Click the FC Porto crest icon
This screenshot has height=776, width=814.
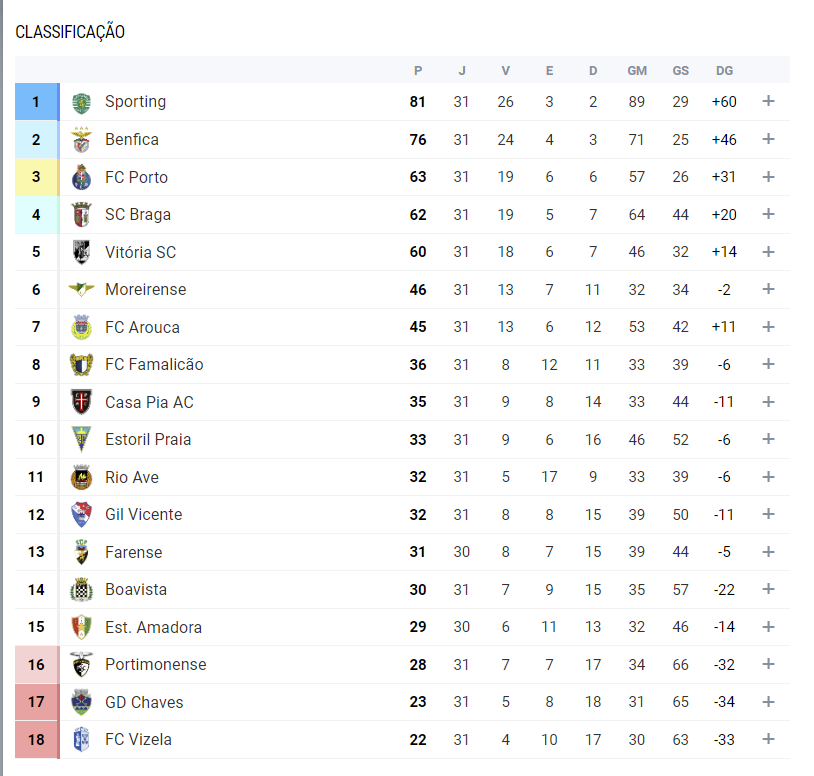click(82, 177)
